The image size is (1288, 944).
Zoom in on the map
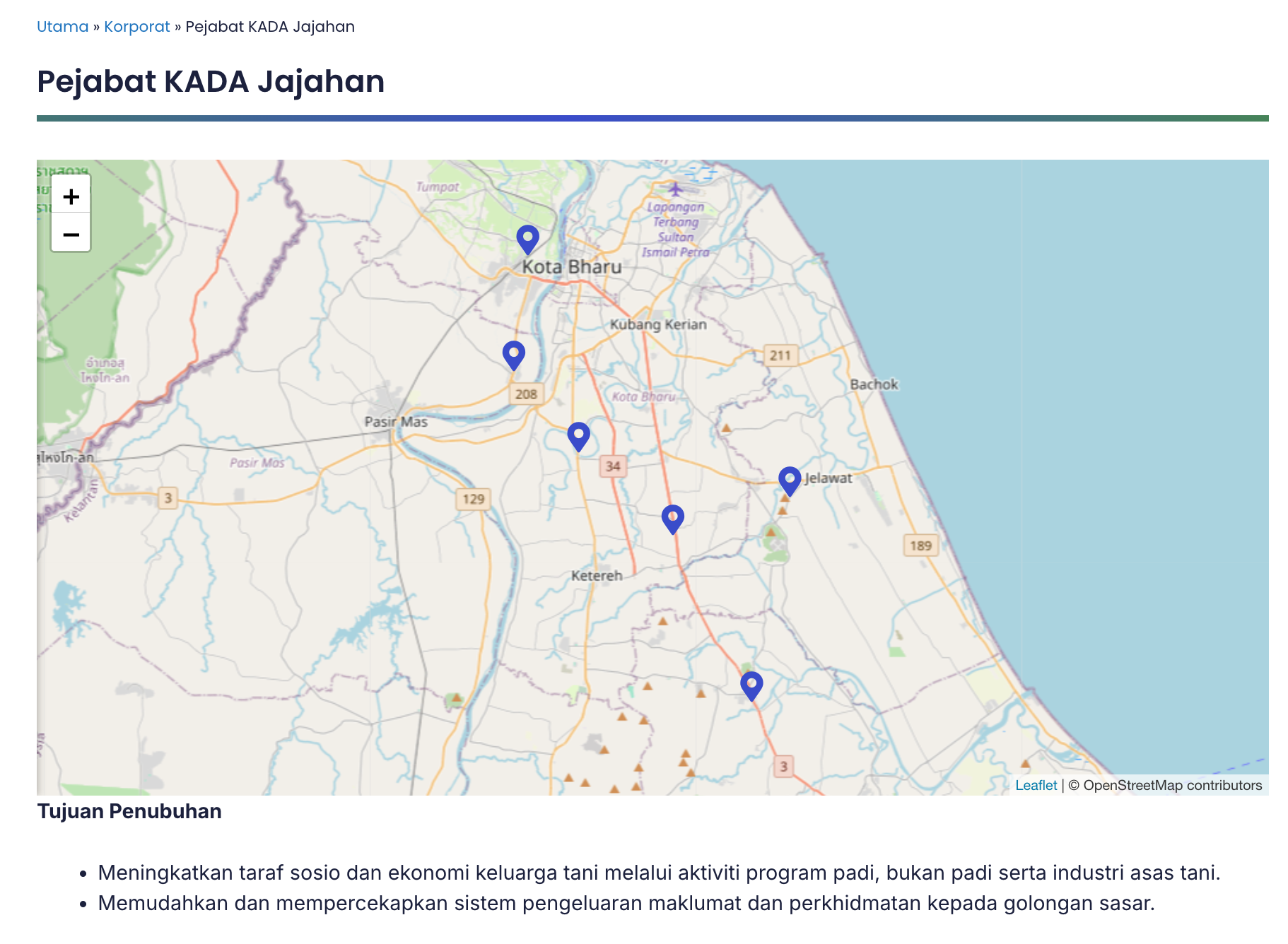pos(71,196)
